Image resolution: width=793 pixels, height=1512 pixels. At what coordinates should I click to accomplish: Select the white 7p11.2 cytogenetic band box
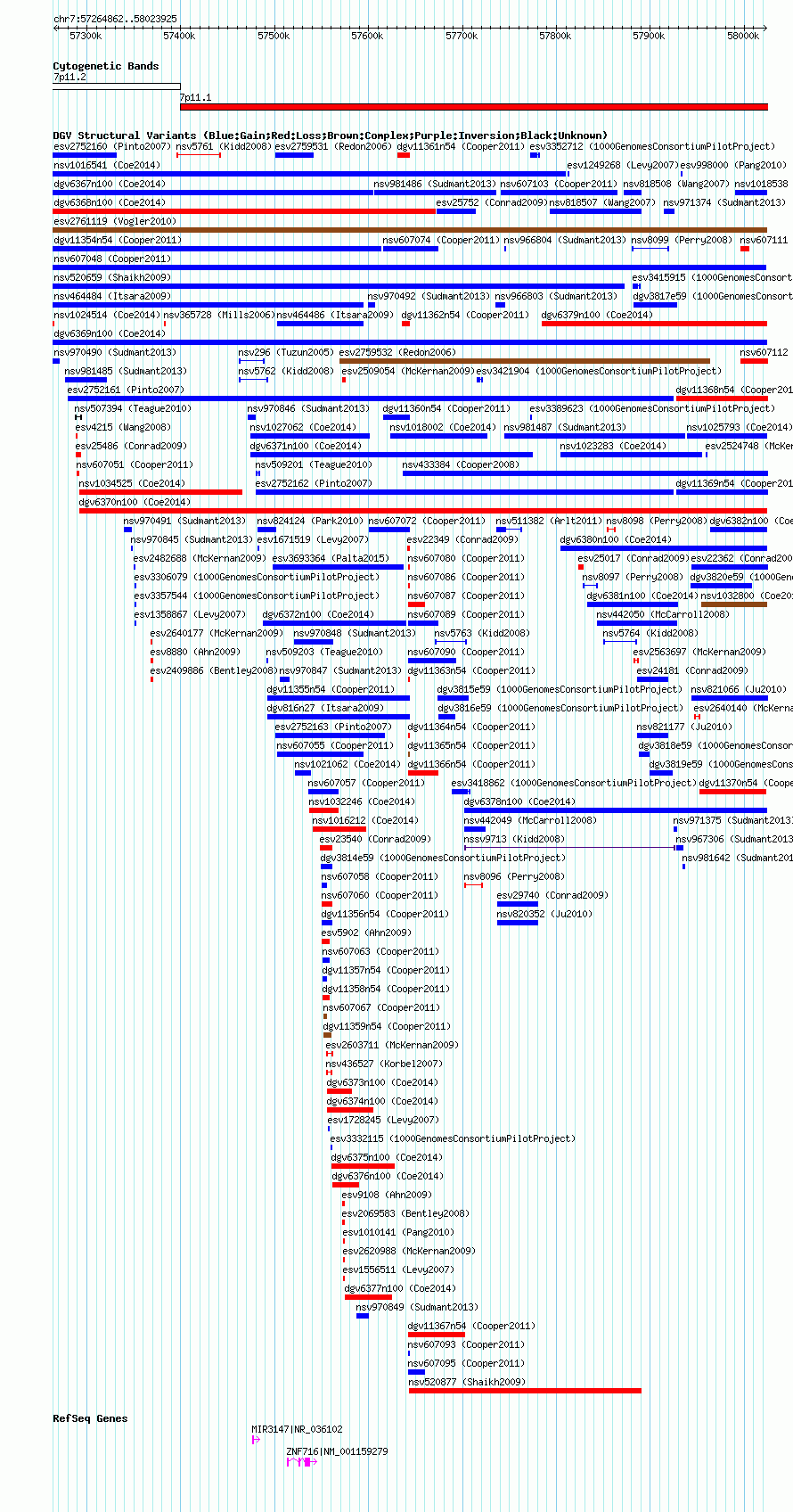[x=117, y=86]
